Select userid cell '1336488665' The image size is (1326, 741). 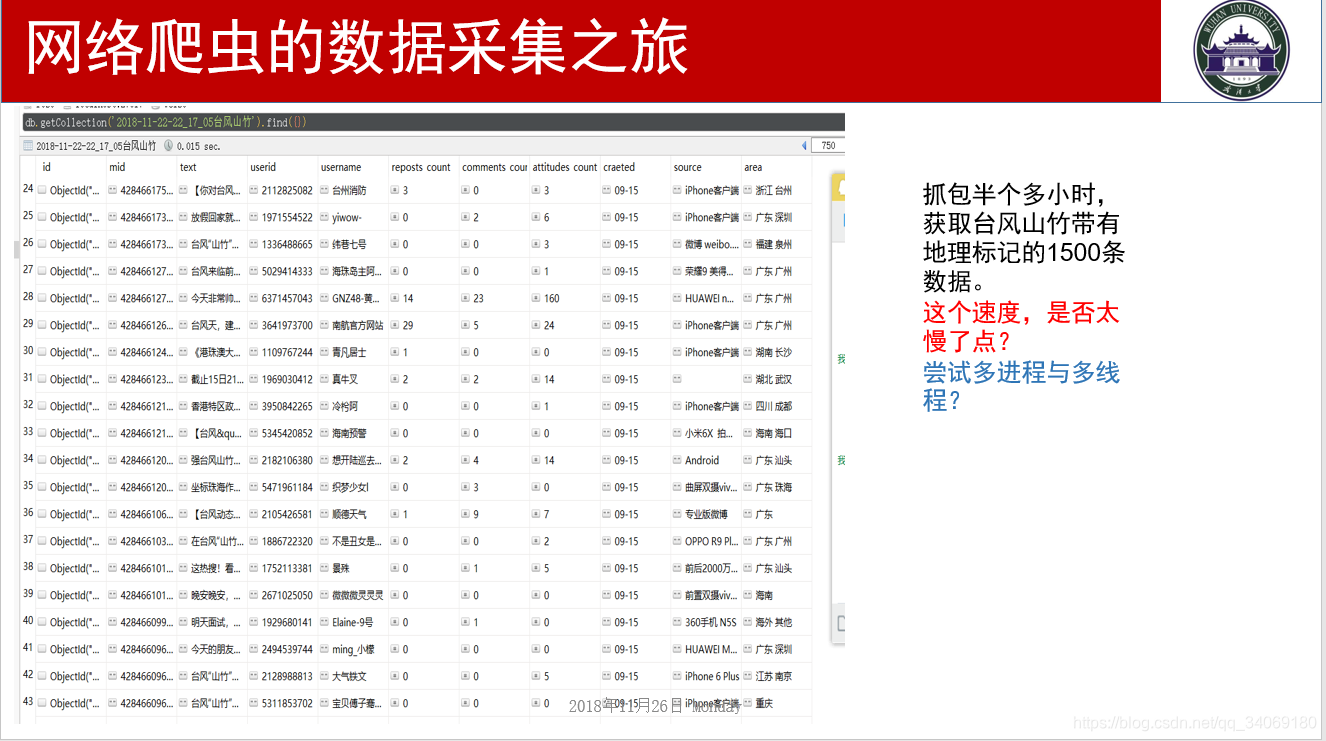287,244
